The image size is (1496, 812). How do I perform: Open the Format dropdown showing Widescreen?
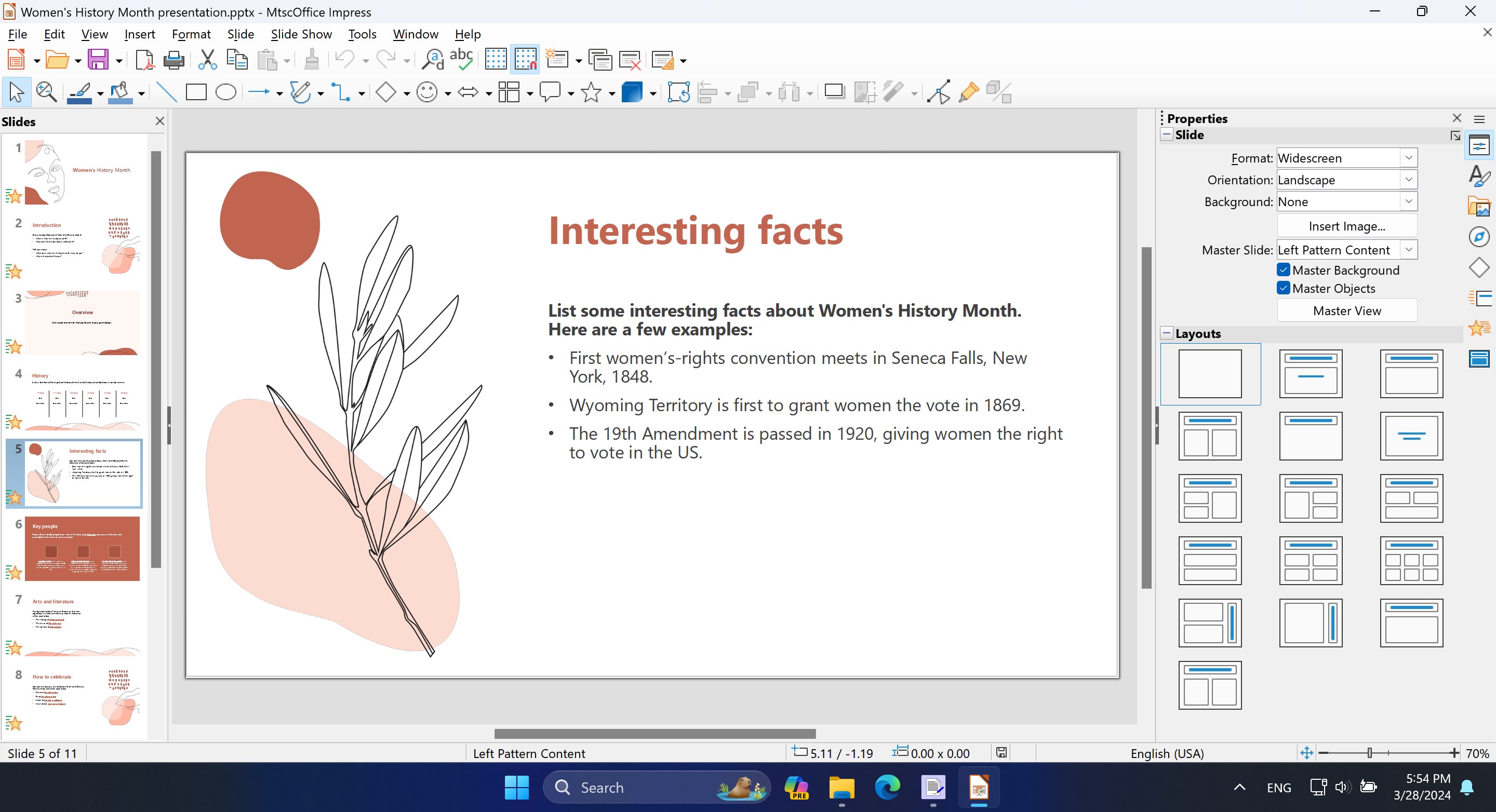tap(1408, 157)
